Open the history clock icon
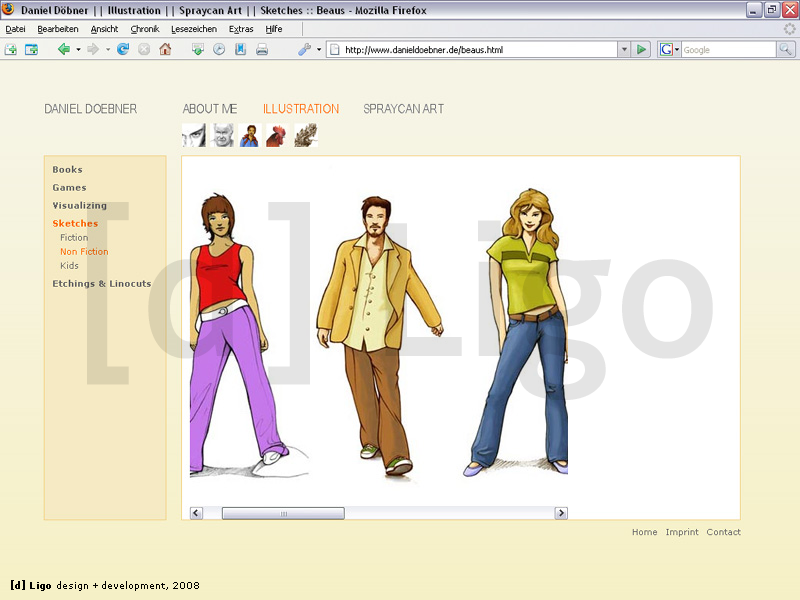The height and width of the screenshot is (600, 800). 219,49
